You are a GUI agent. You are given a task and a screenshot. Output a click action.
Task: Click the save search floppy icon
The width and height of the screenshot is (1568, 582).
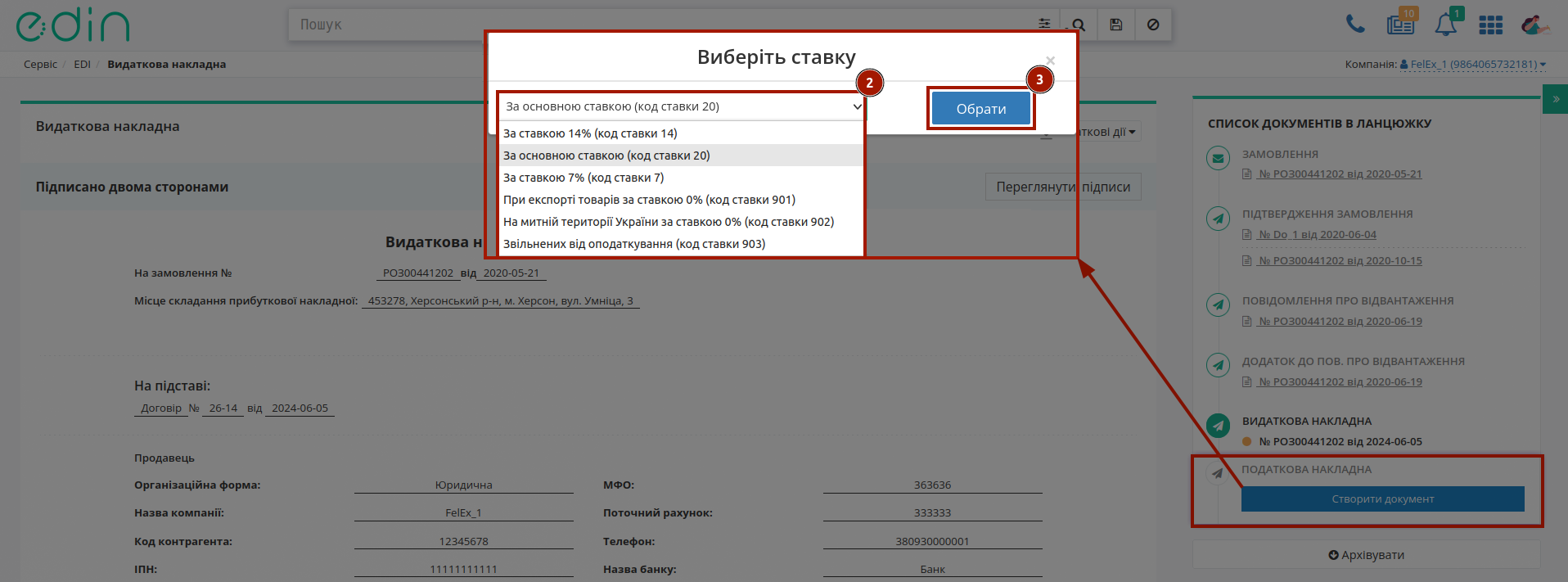(1115, 25)
